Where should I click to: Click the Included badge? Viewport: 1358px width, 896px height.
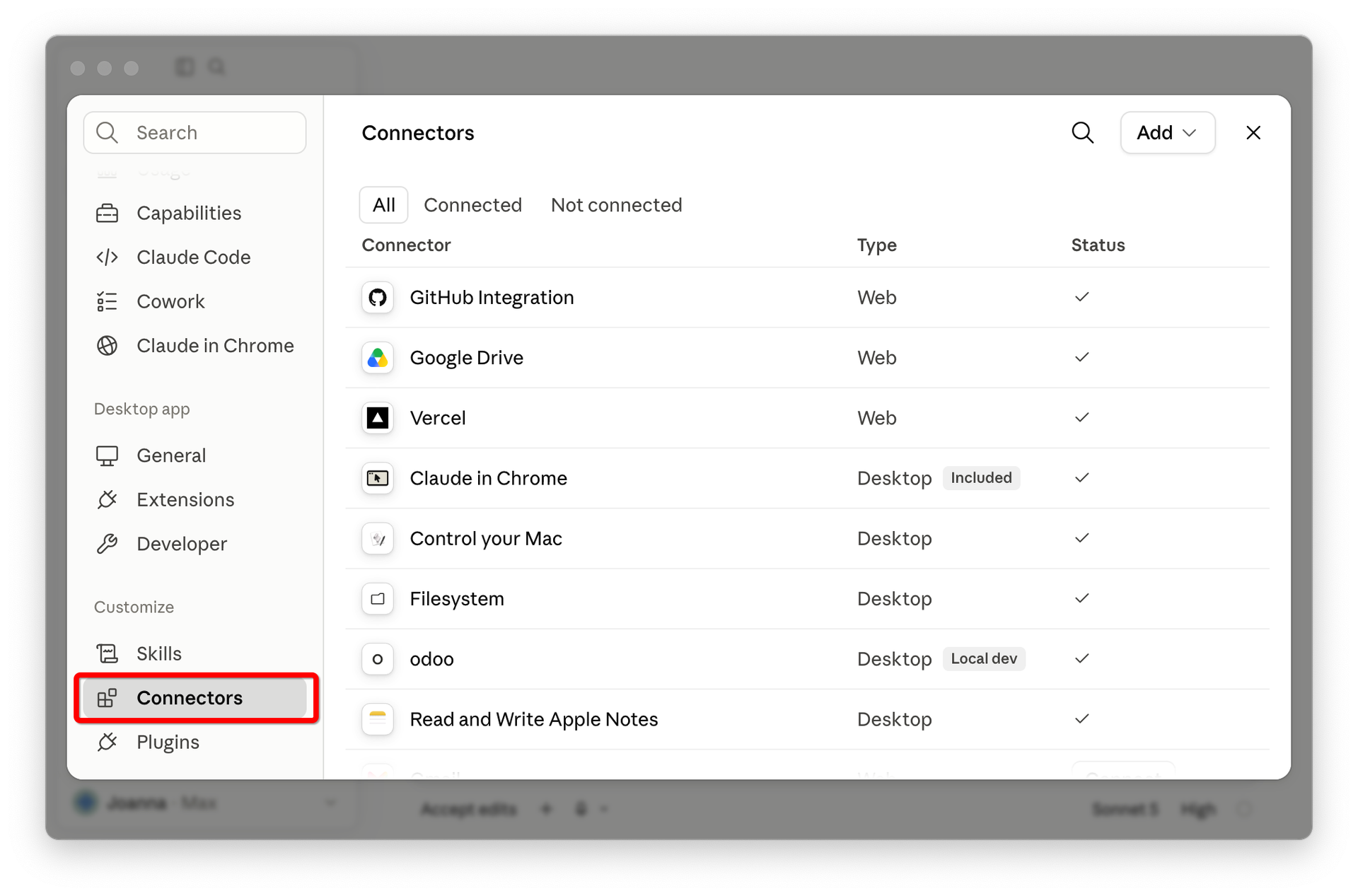coord(981,478)
